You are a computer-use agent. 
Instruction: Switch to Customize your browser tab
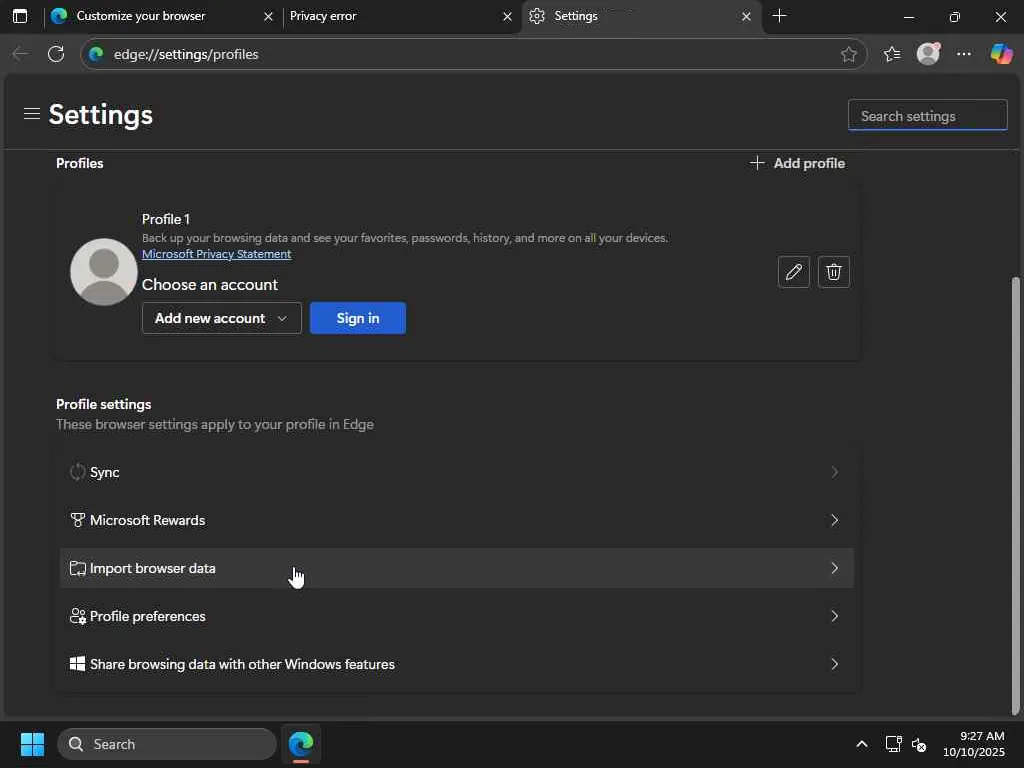pos(161,16)
